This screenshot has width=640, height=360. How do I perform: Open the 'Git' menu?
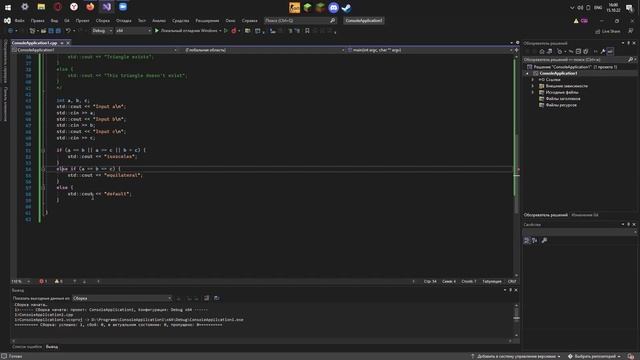tap(67, 20)
